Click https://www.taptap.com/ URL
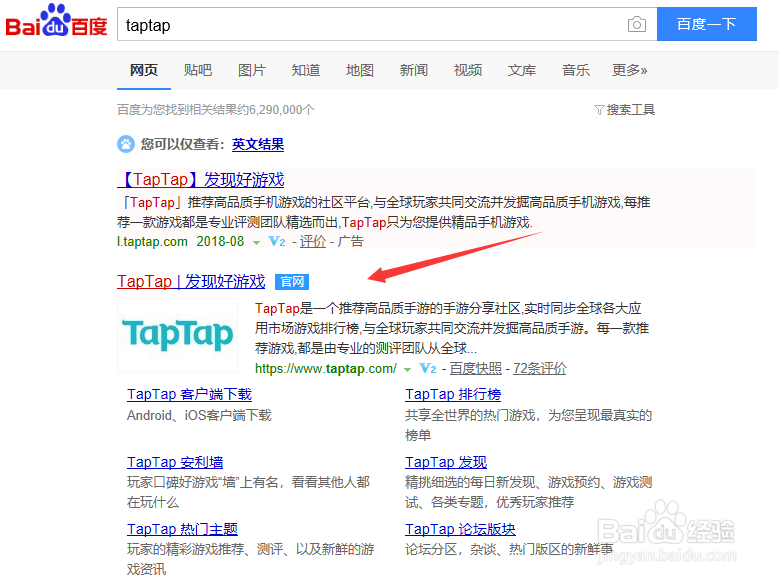 click(x=326, y=368)
